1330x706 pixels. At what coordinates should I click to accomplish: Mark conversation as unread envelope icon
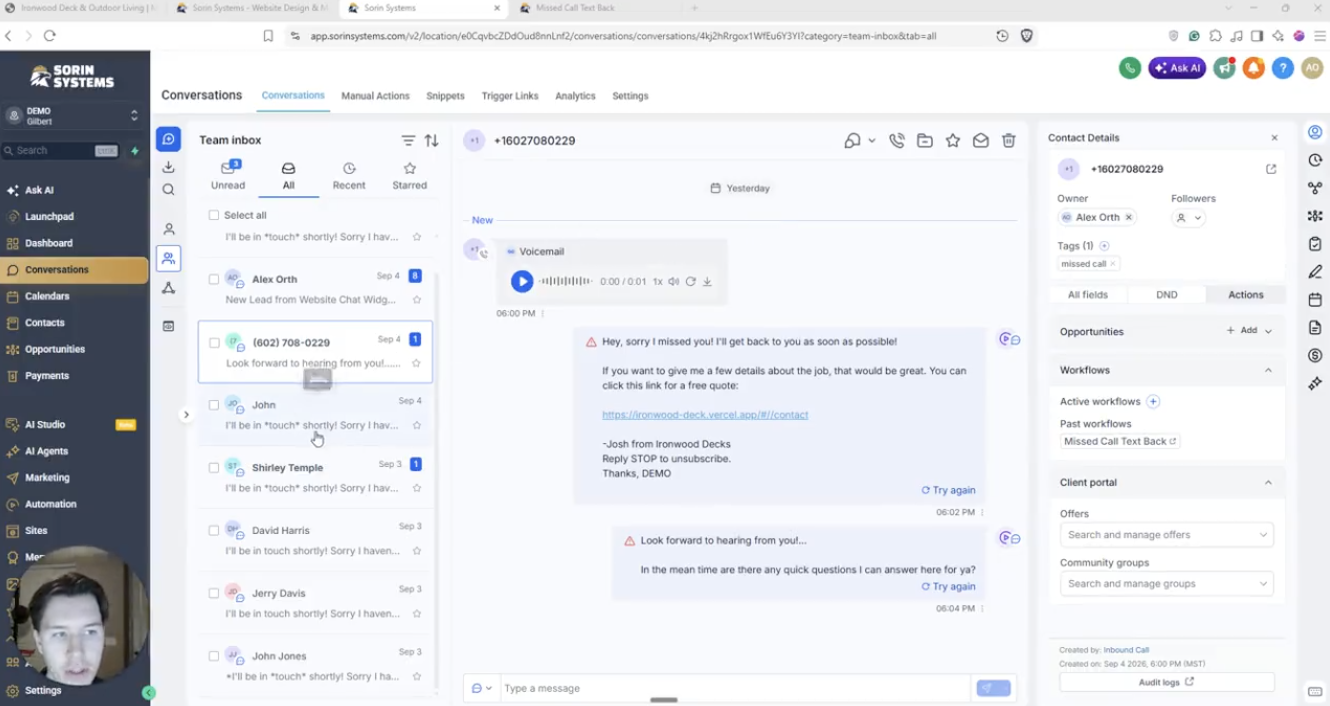pyautogui.click(x=981, y=141)
